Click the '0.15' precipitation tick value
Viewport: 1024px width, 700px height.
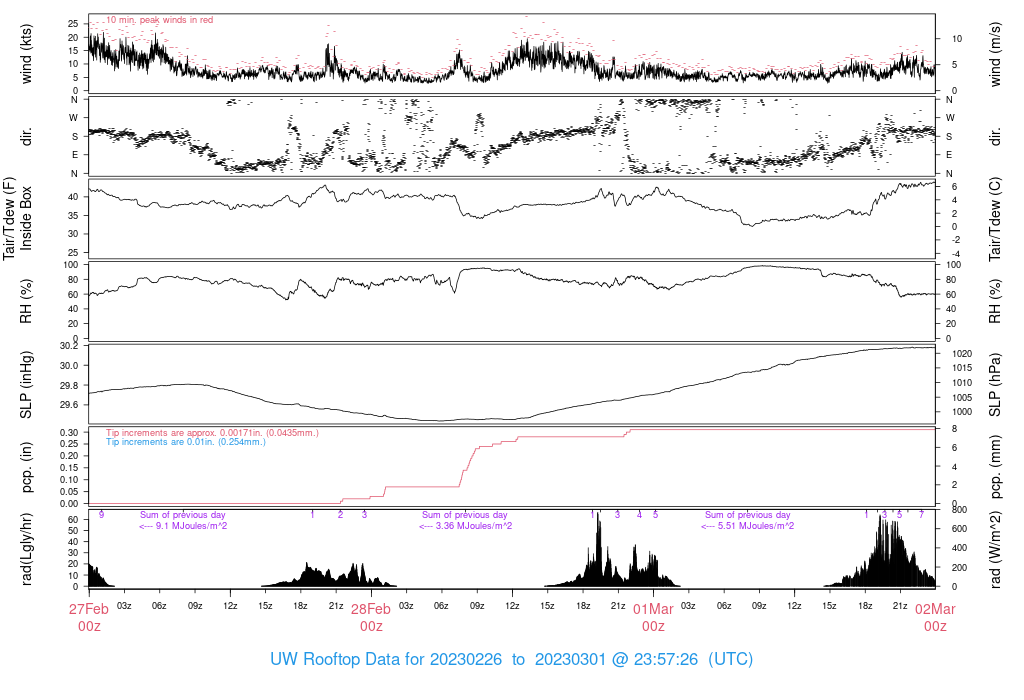tap(69, 468)
